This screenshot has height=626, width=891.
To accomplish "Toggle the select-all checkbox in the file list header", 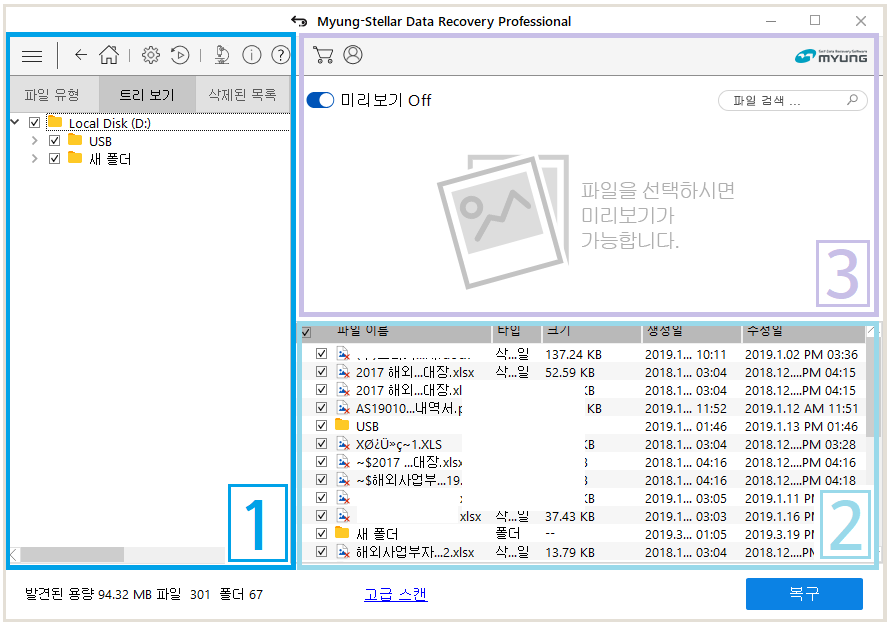I will click(306, 332).
